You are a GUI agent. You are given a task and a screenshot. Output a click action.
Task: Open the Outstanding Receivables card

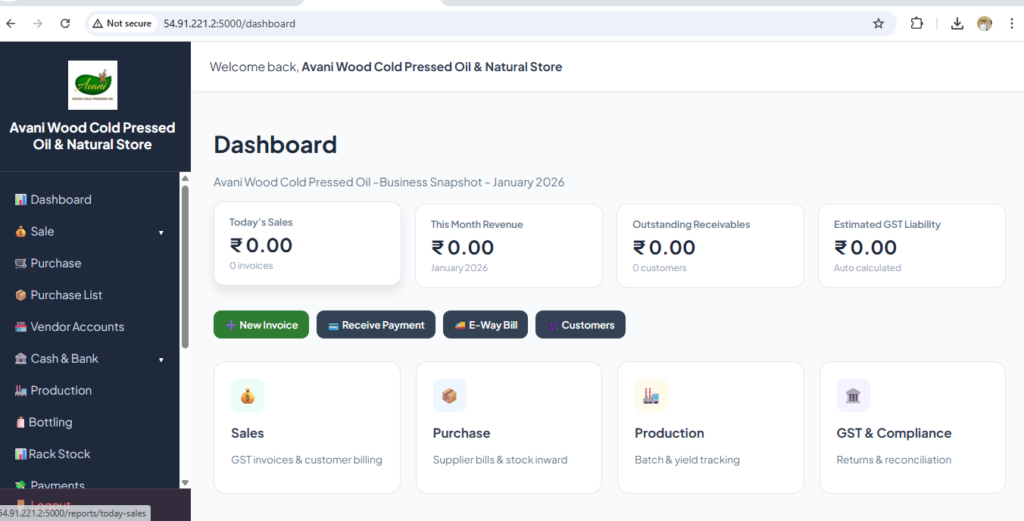(x=711, y=245)
